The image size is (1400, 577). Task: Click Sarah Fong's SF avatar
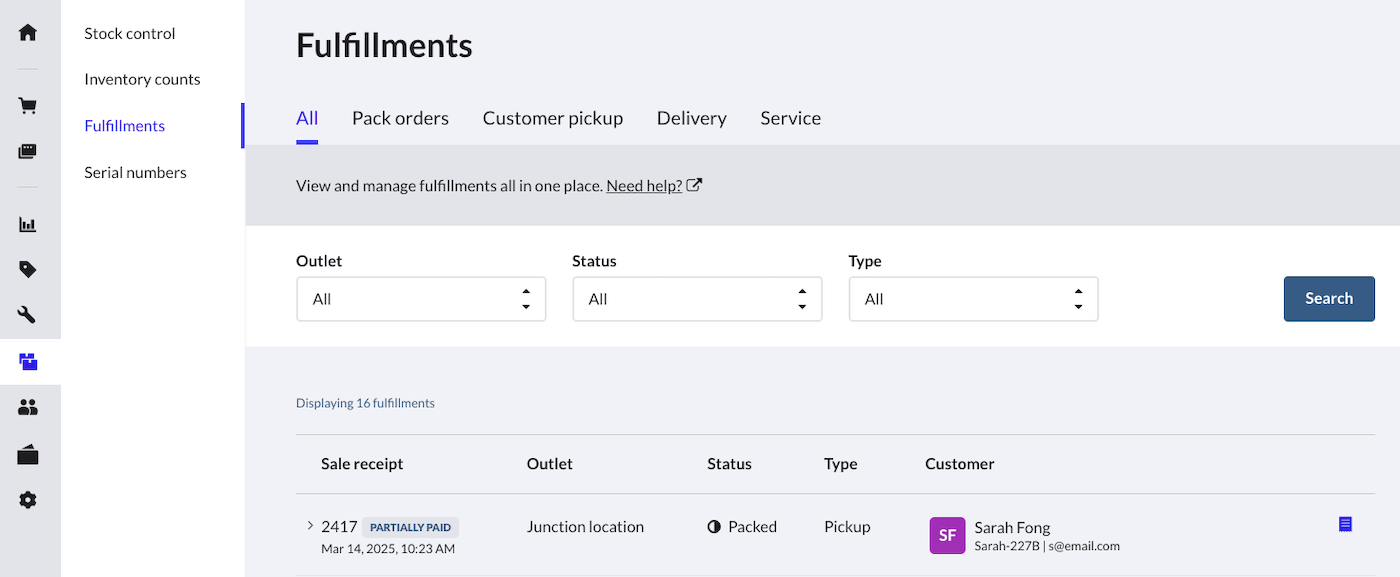947,535
